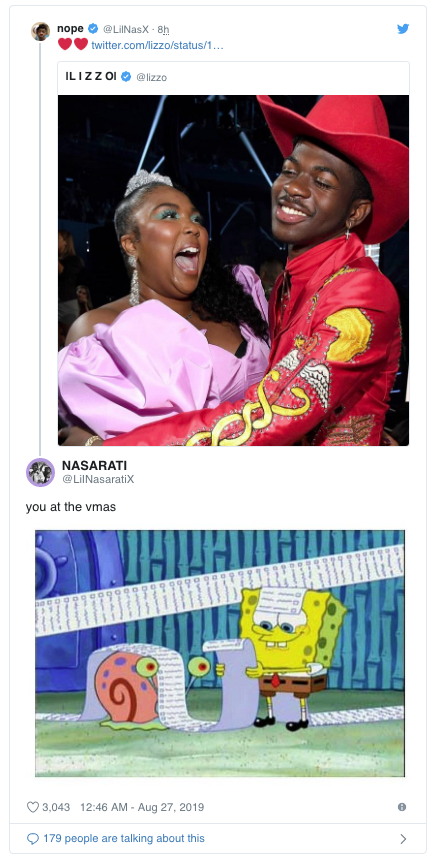This screenshot has width=436, height=862.
Task: Click the heart like icon
Action: [33, 807]
